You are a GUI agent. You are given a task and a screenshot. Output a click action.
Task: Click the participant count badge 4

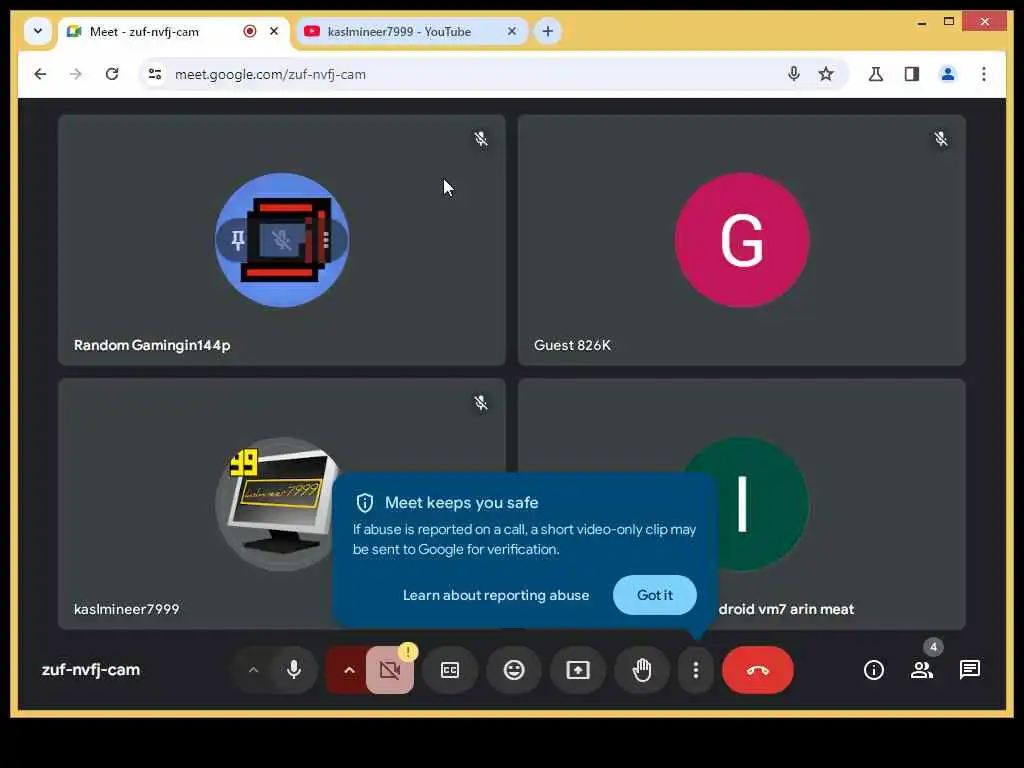pos(933,647)
